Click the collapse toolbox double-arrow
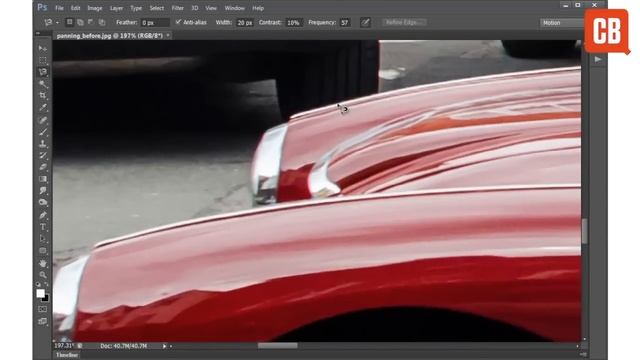Viewport: 640px width, 360px height. 38,33
